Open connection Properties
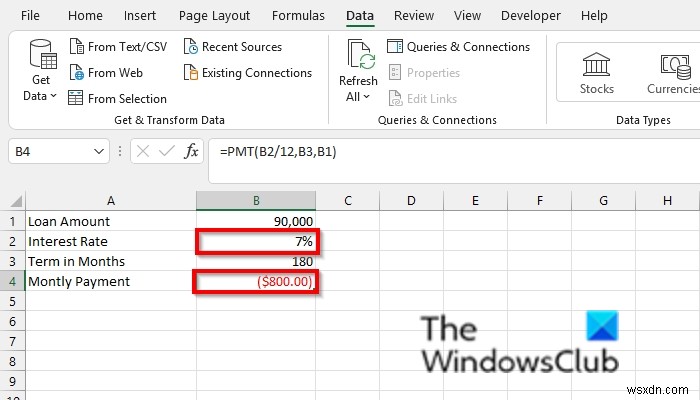 [424, 72]
